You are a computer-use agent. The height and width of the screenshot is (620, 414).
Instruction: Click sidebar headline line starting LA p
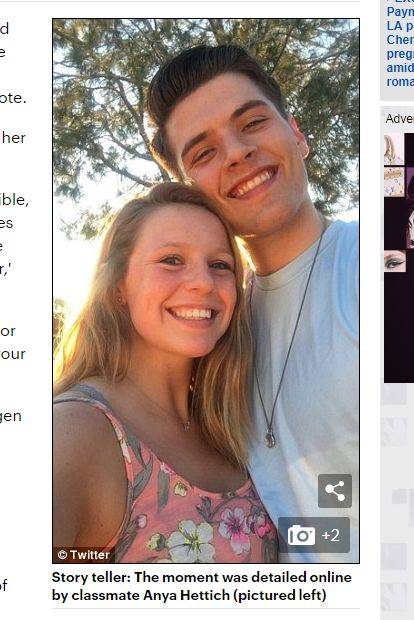point(400,26)
